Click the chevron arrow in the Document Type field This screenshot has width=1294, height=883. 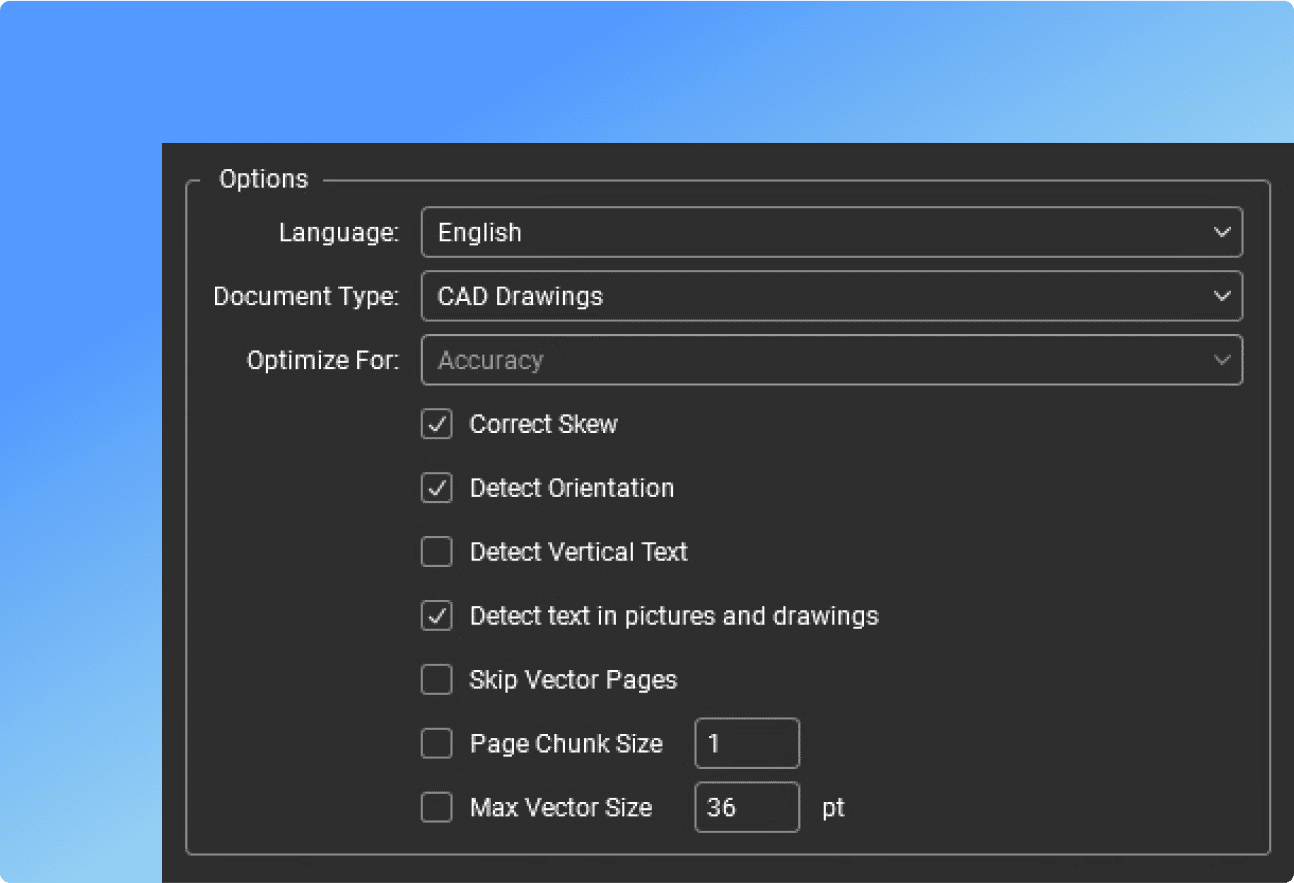[1221, 296]
